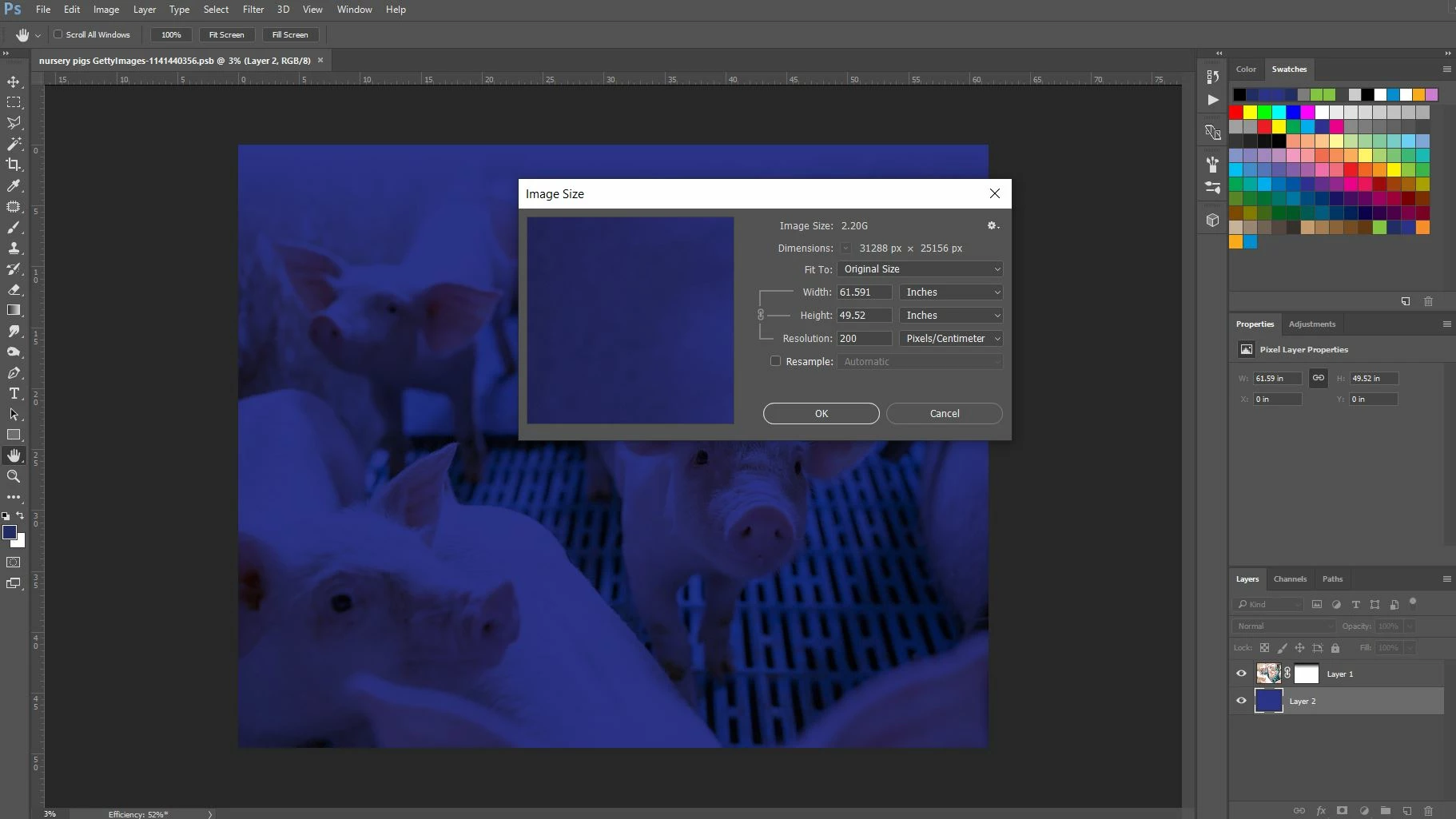1456x819 pixels.
Task: Select the Hand tool in the toolbox
Action: (x=14, y=455)
